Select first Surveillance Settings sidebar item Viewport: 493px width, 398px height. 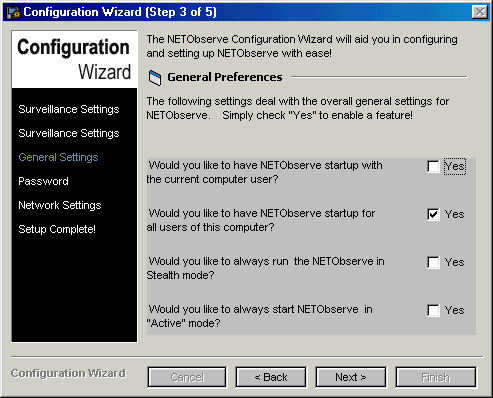click(69, 109)
